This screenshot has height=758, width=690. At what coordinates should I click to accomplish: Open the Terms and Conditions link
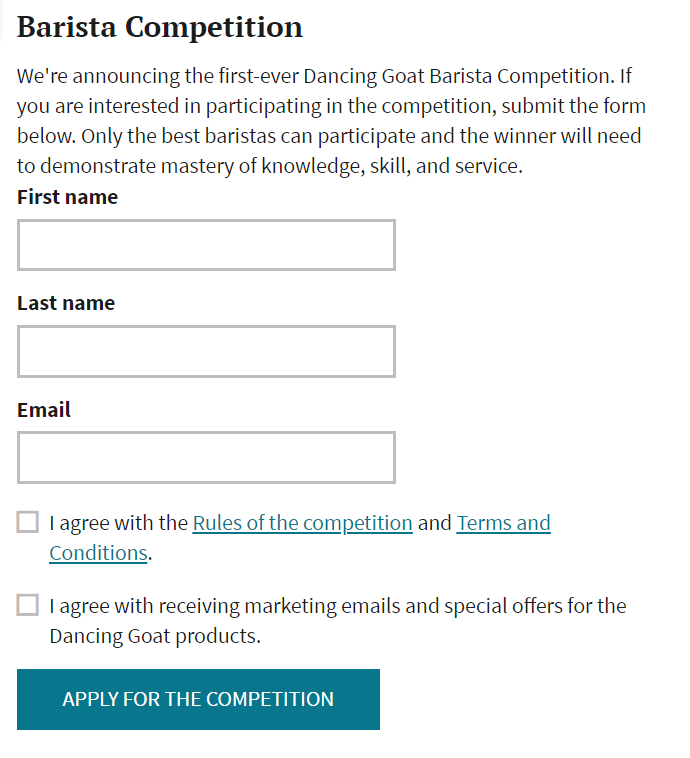(x=503, y=523)
